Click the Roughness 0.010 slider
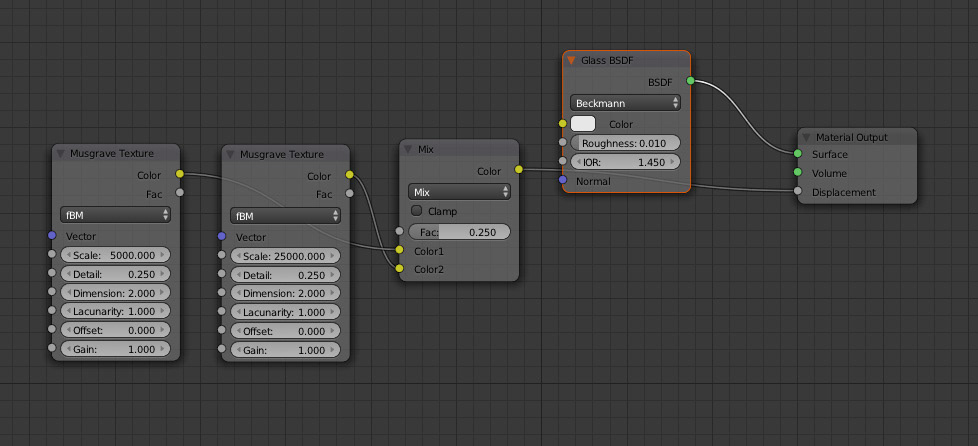The image size is (978, 446). 625,143
